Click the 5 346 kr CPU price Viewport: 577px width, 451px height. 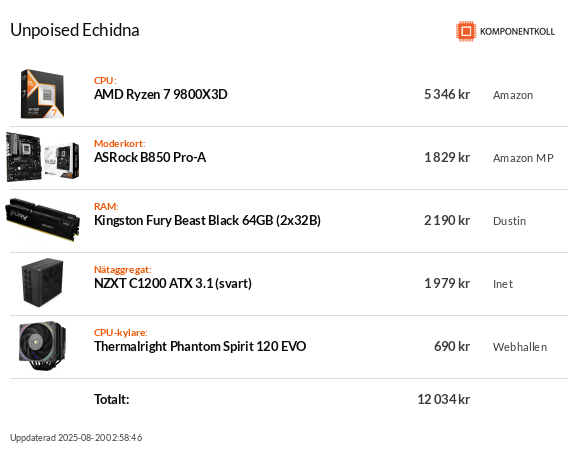[447, 95]
